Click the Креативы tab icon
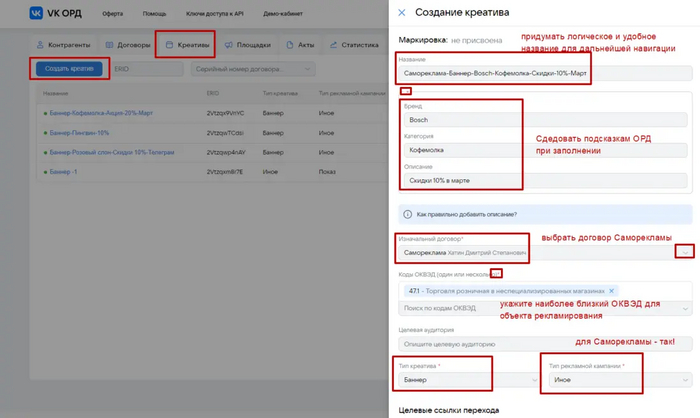Viewport: 700px width, 418px height. tap(169, 45)
